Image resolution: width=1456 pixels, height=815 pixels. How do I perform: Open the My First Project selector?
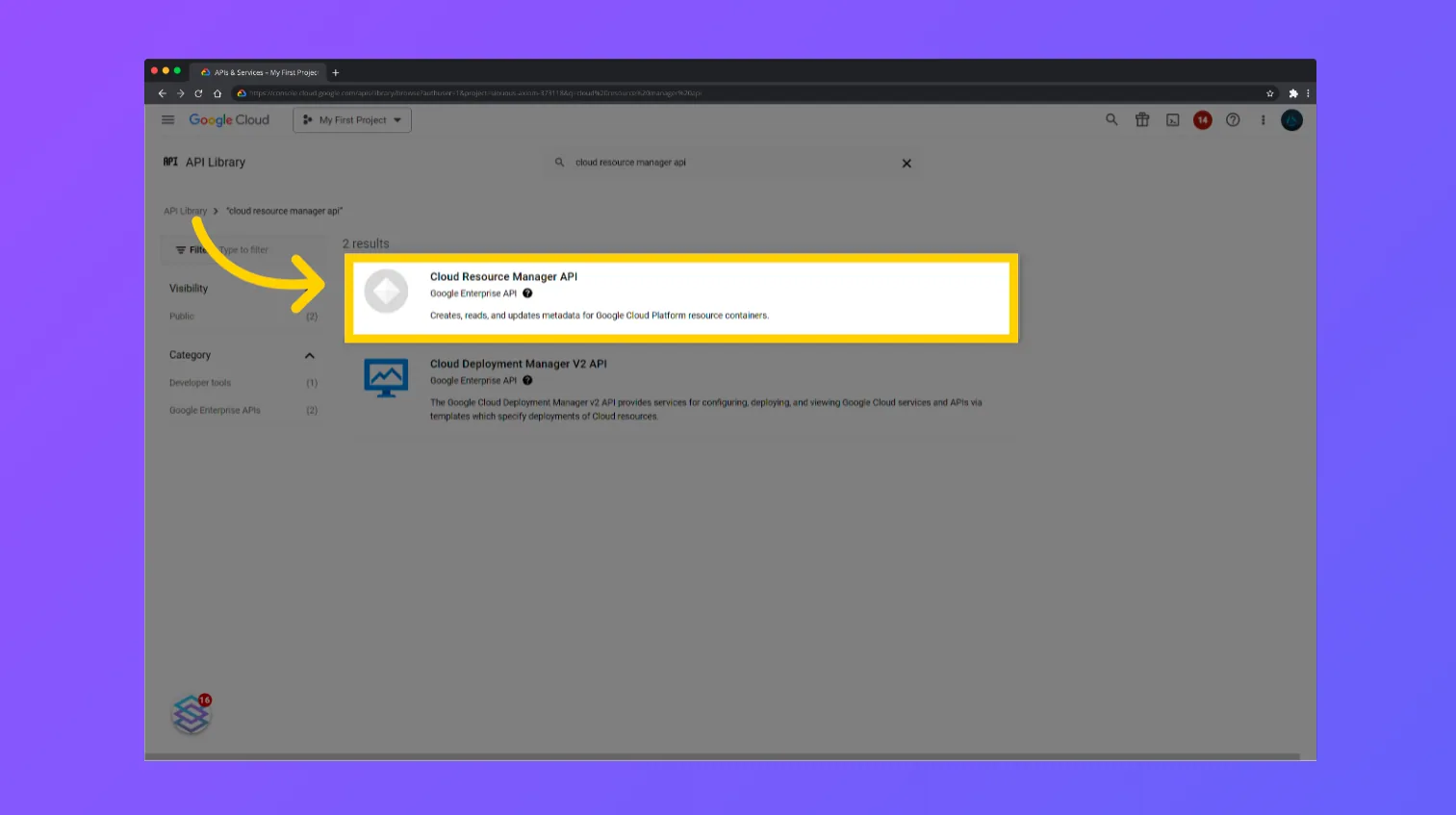pos(352,120)
